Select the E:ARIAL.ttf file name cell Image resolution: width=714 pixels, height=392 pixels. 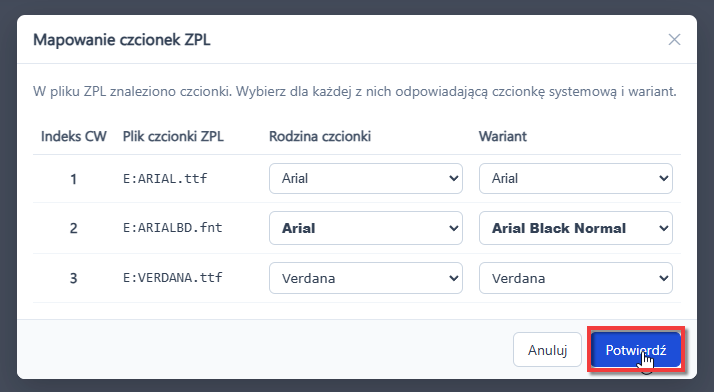(165, 178)
